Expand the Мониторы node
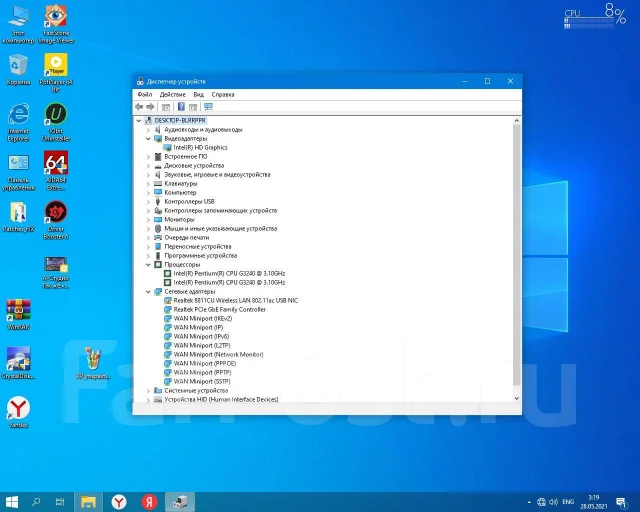The width and height of the screenshot is (640, 512). pos(149,219)
